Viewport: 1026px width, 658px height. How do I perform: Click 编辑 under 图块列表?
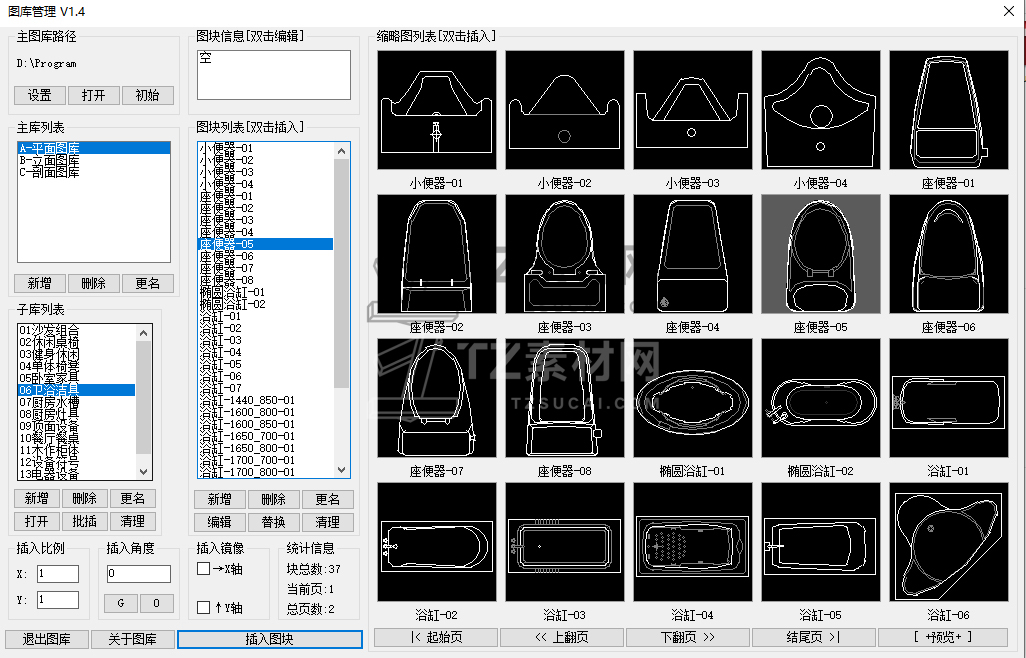pyautogui.click(x=220, y=522)
